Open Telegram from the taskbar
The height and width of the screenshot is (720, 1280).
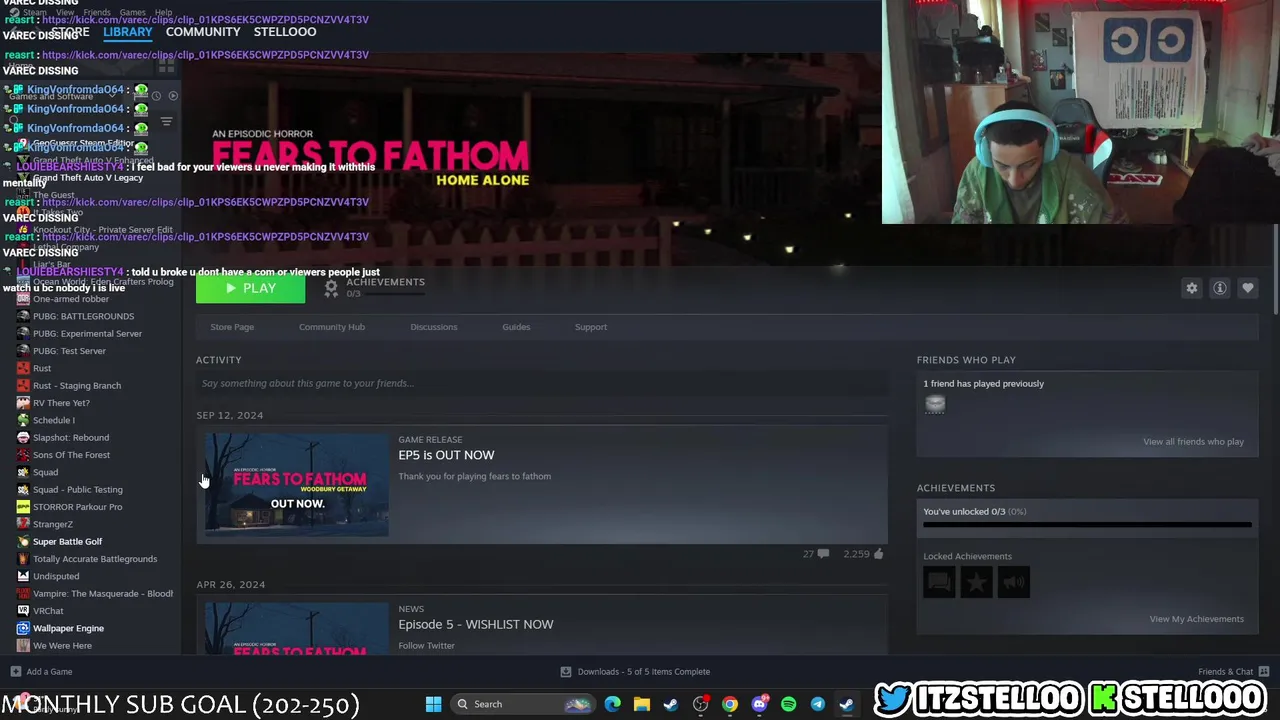coord(817,704)
